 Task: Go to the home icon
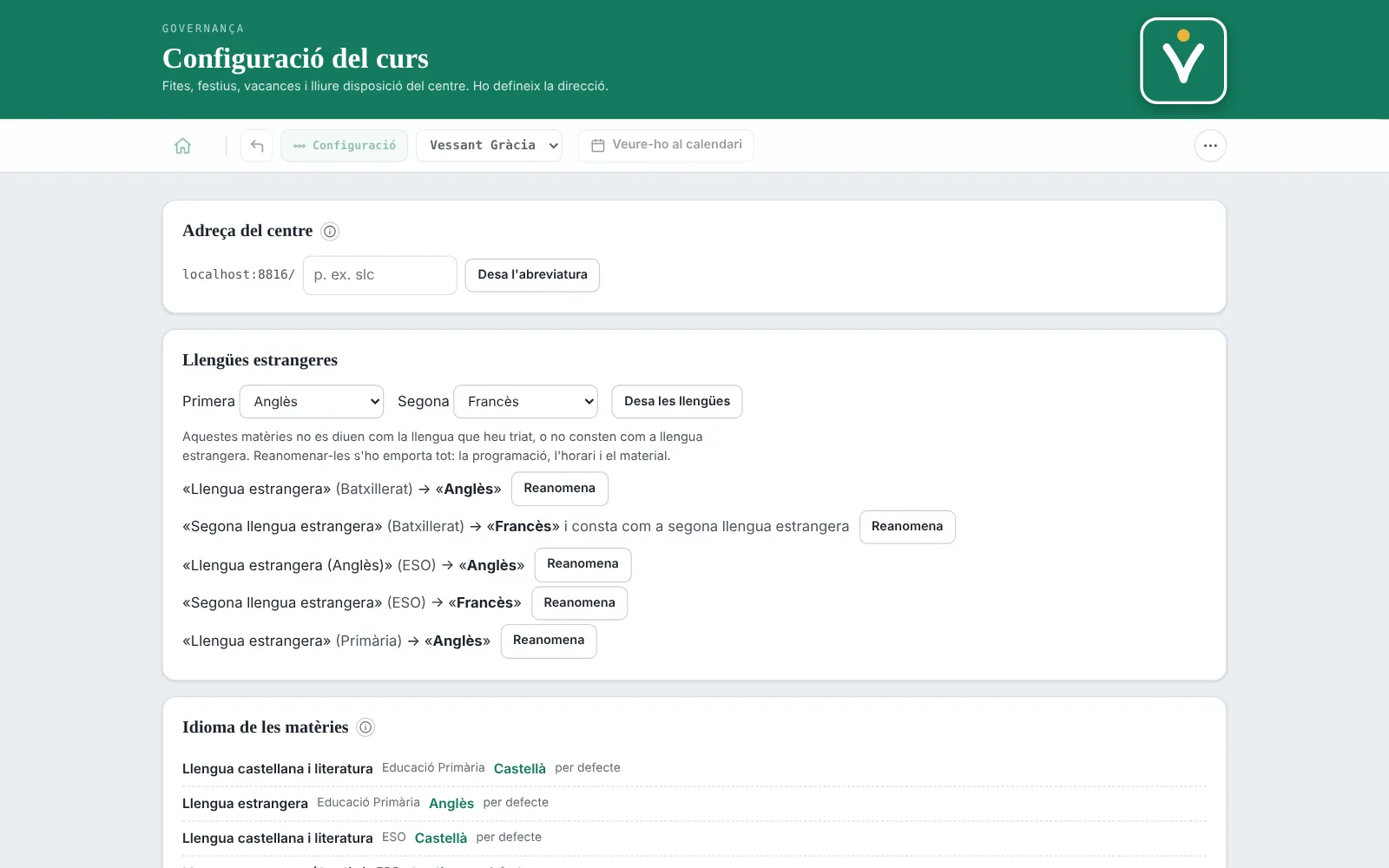click(182, 146)
